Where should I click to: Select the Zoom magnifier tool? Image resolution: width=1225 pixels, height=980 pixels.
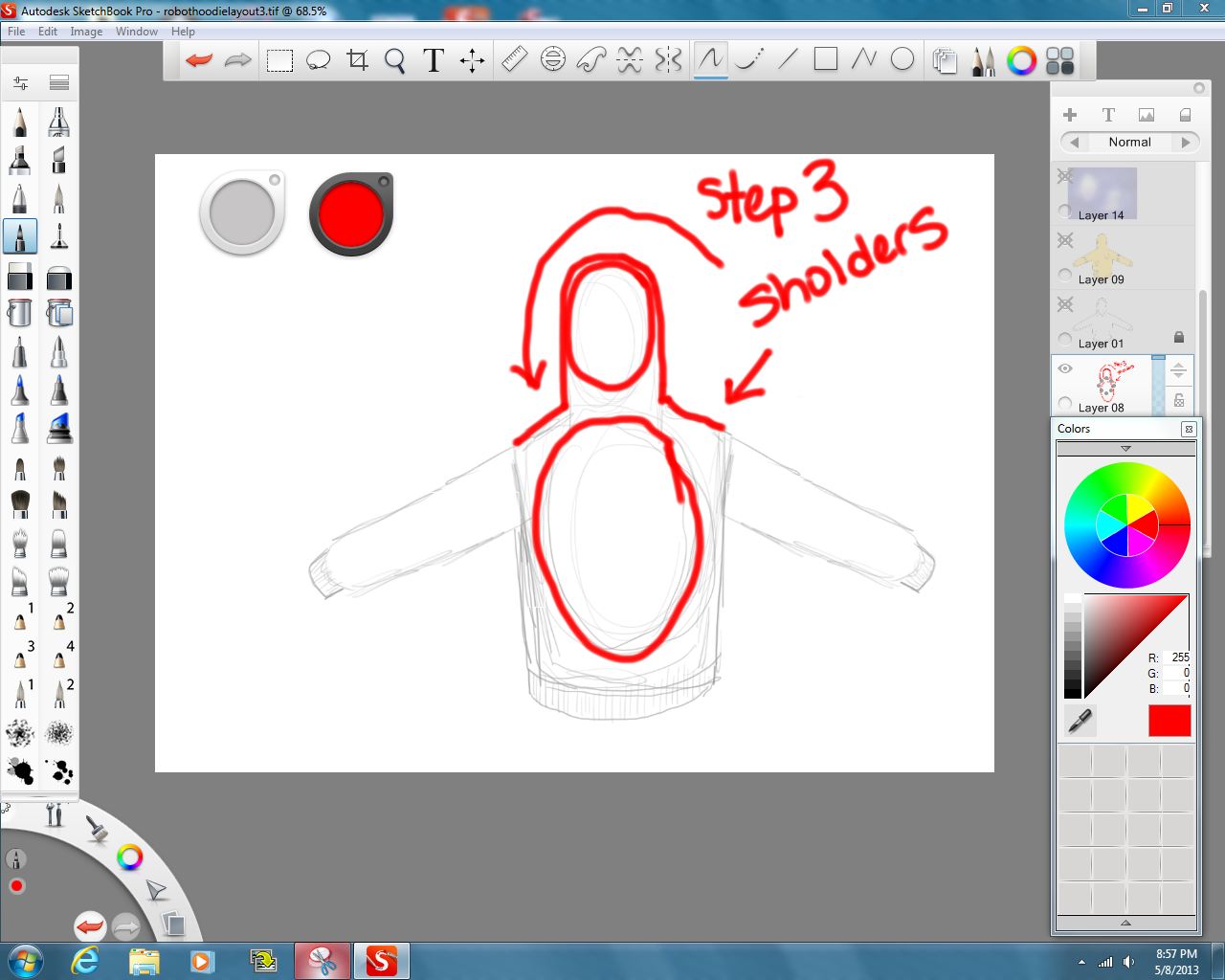point(394,59)
